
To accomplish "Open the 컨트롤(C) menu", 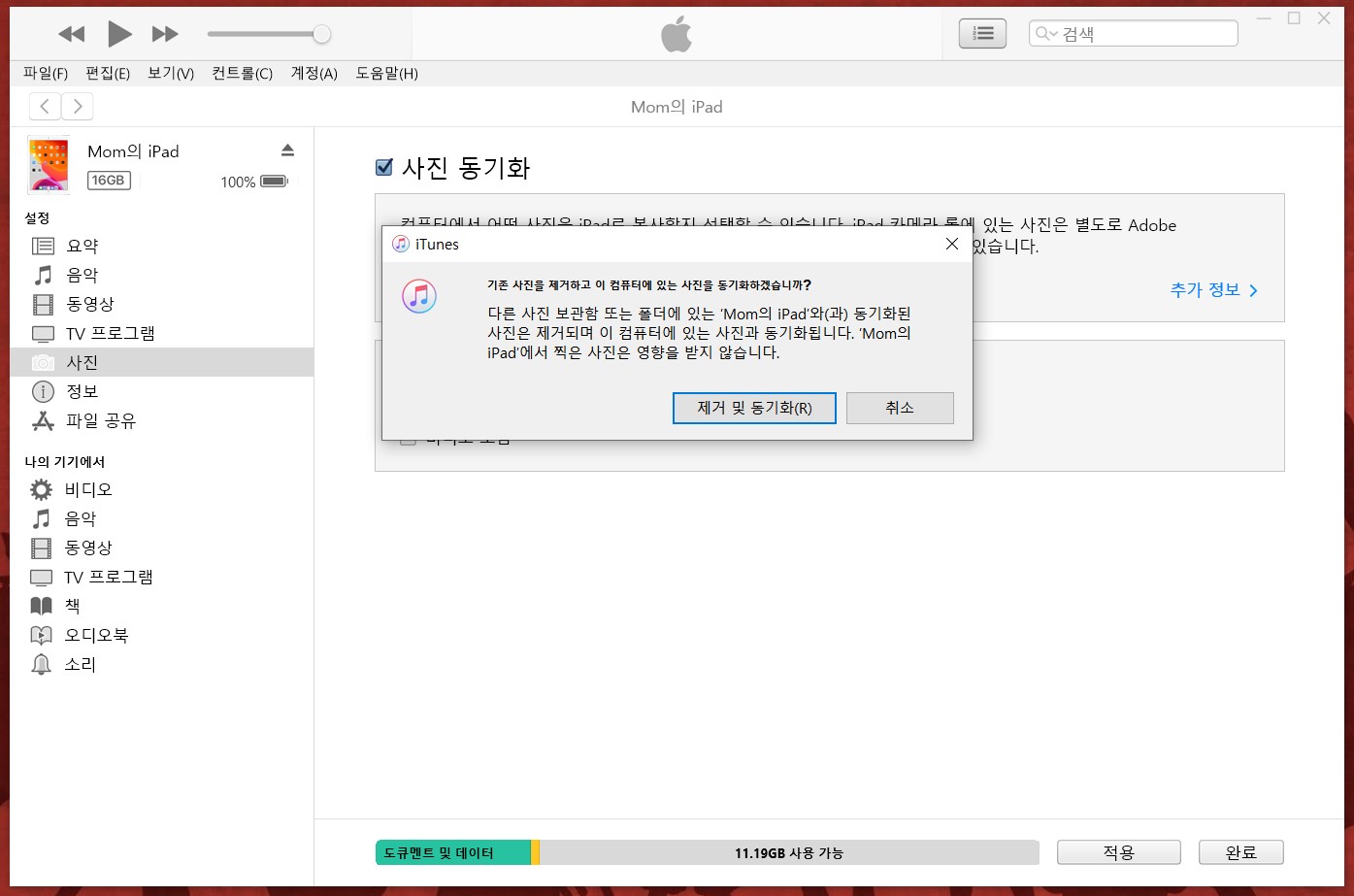I will point(242,73).
